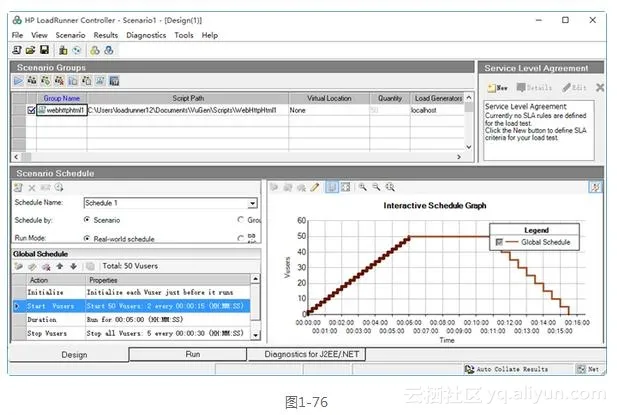
Task: Click the zoom in magnifier on graph toolbar
Action: click(x=363, y=187)
